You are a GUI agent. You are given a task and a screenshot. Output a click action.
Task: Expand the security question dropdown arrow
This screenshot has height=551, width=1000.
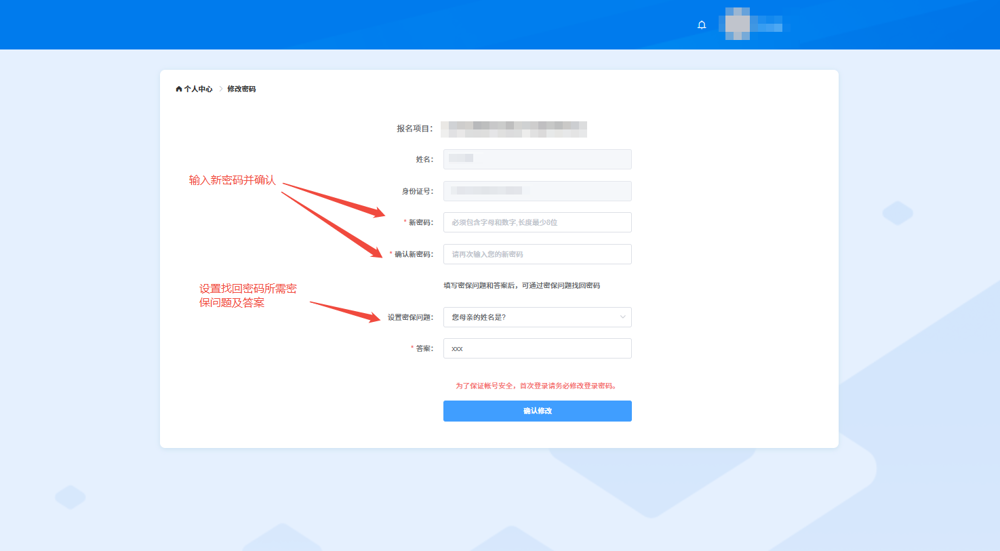(622, 317)
